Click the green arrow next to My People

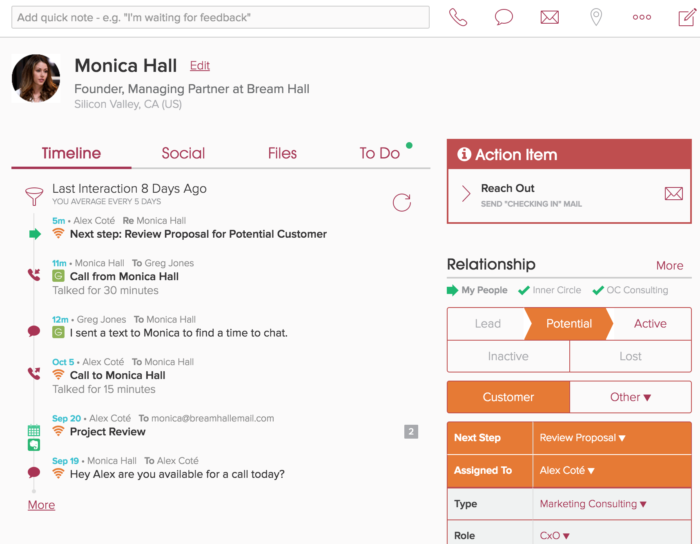coord(452,290)
